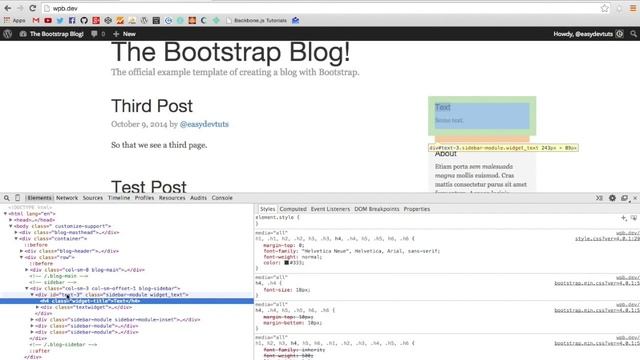
Task: Switch to the Profiles panel tab
Action: (x=144, y=198)
